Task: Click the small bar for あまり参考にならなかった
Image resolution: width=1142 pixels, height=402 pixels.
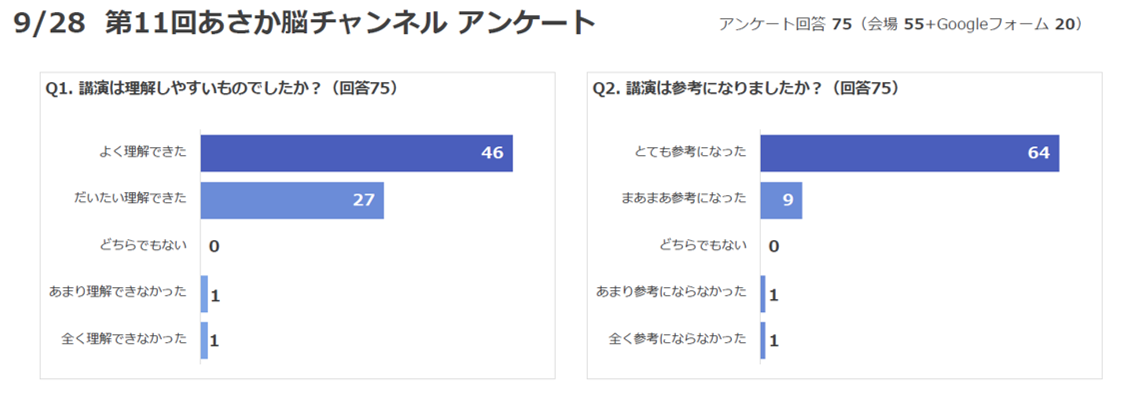Action: click(763, 294)
